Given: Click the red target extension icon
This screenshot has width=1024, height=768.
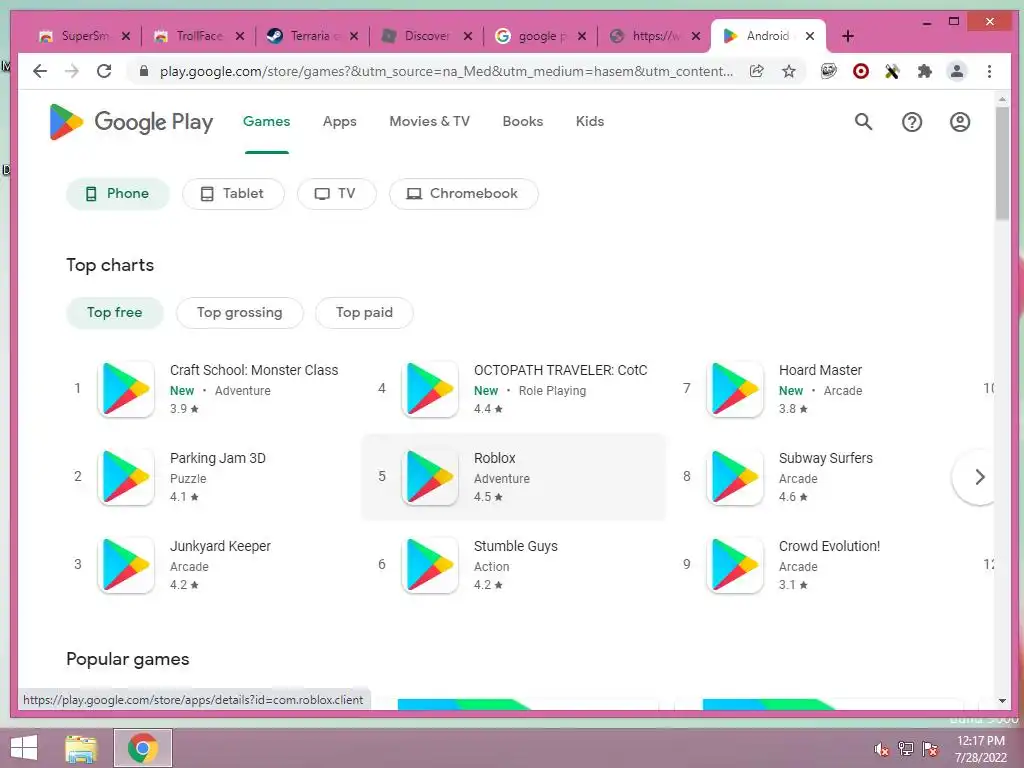Looking at the screenshot, I should point(861,71).
